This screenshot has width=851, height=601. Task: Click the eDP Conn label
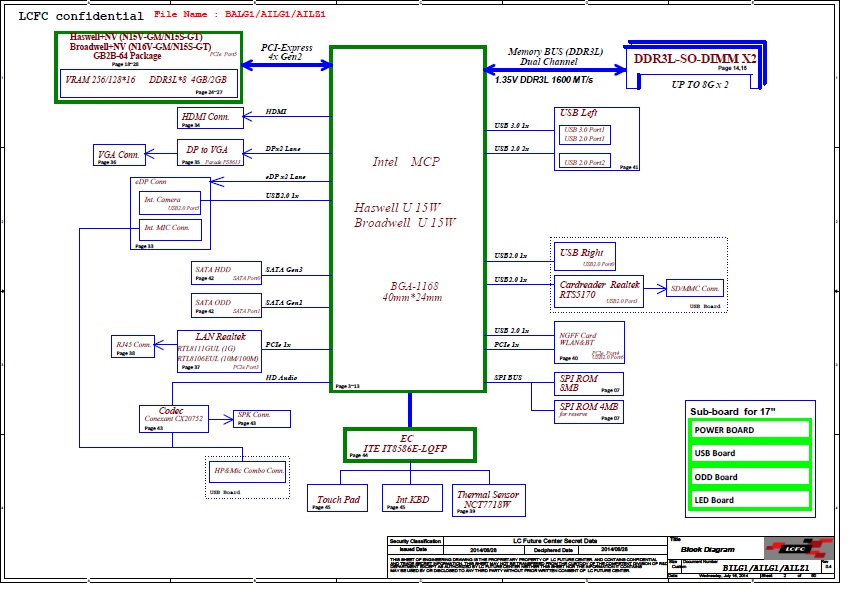[151, 182]
